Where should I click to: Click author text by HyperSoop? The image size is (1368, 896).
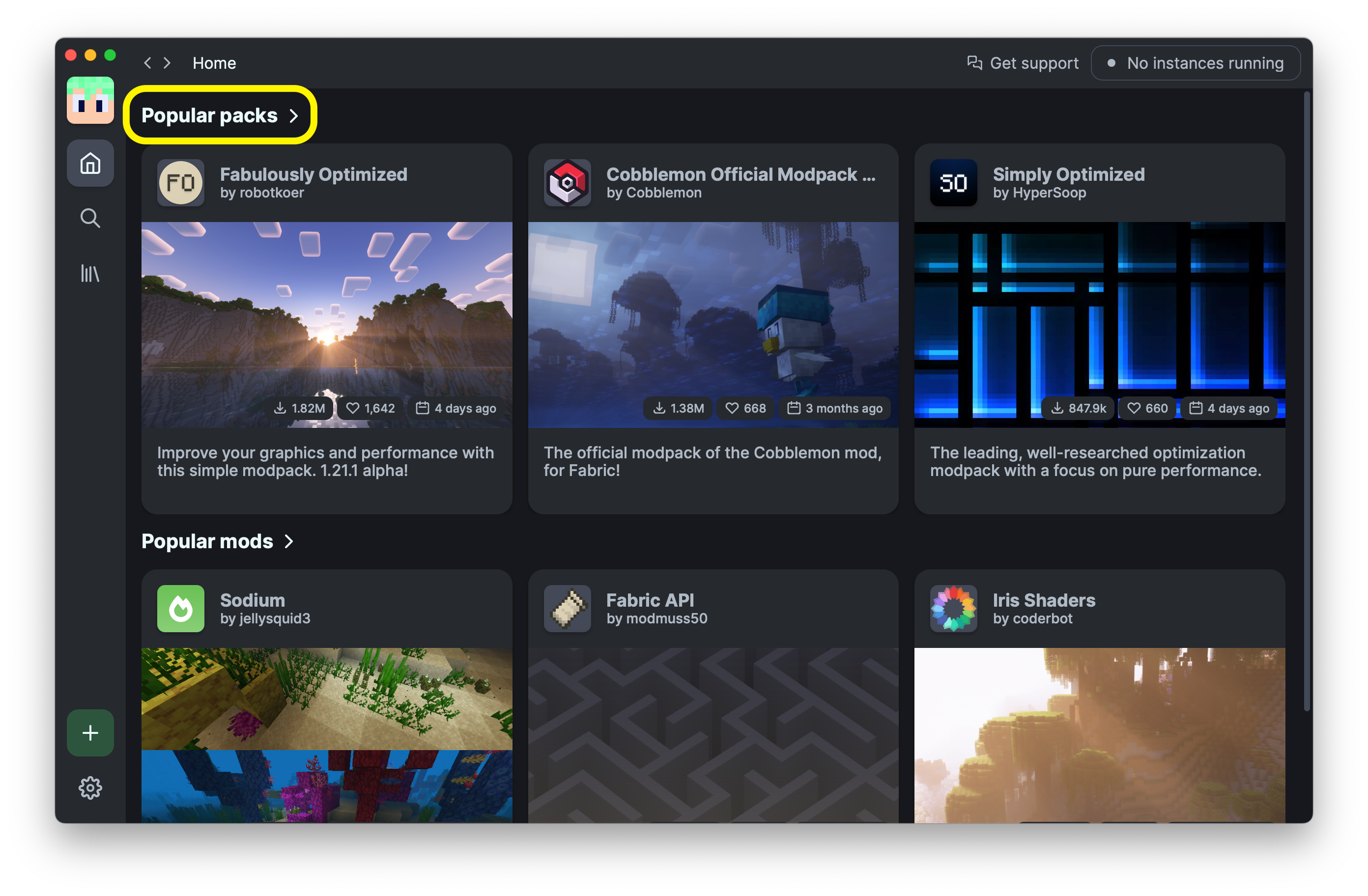click(1039, 193)
